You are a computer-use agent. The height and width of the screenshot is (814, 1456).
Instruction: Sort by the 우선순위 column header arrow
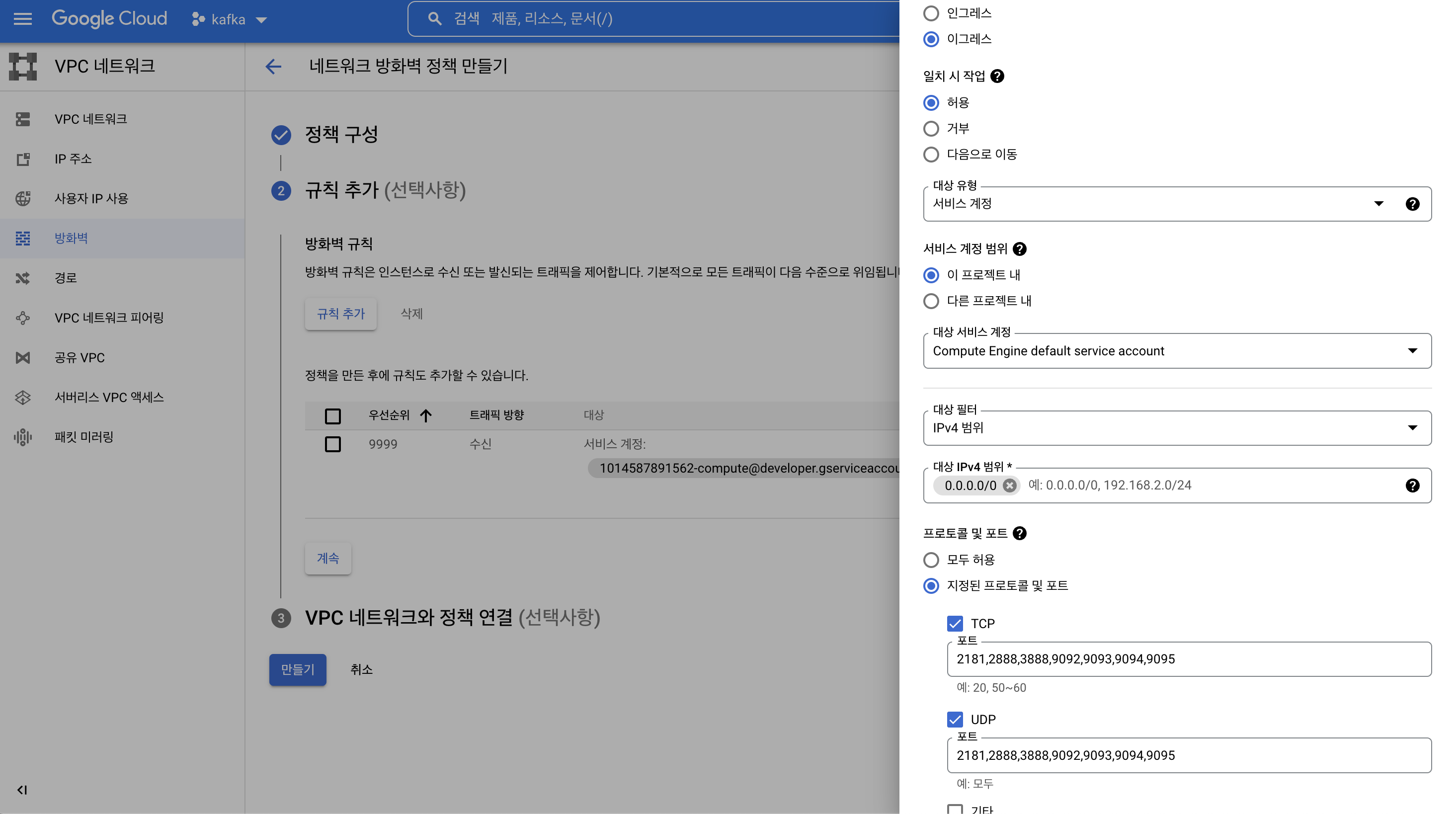(426, 415)
